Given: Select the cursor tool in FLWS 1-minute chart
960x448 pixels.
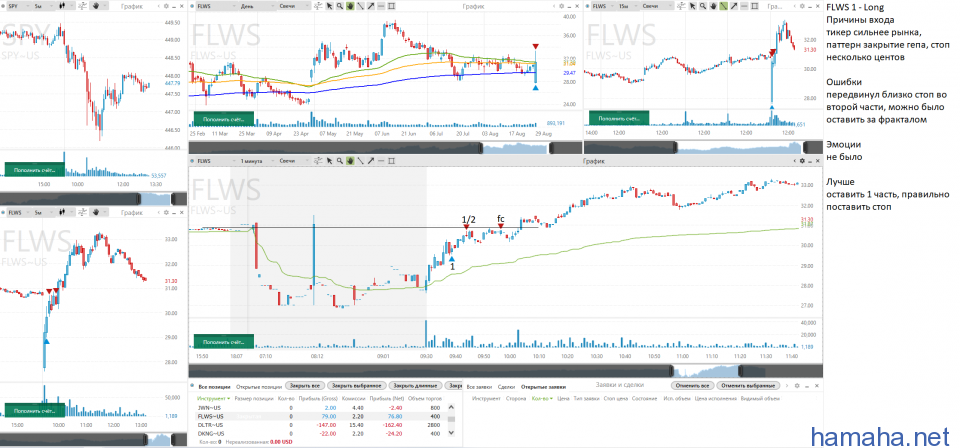Looking at the screenshot, I should coord(329,161).
